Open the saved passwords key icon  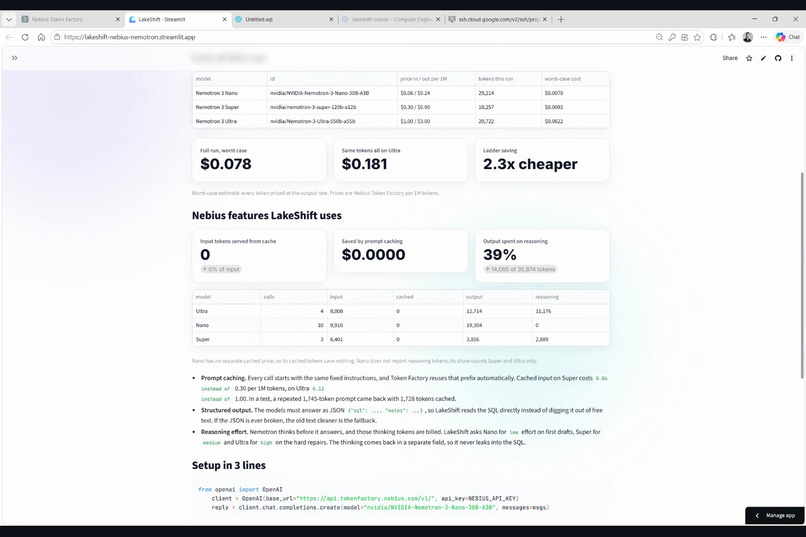coord(672,37)
